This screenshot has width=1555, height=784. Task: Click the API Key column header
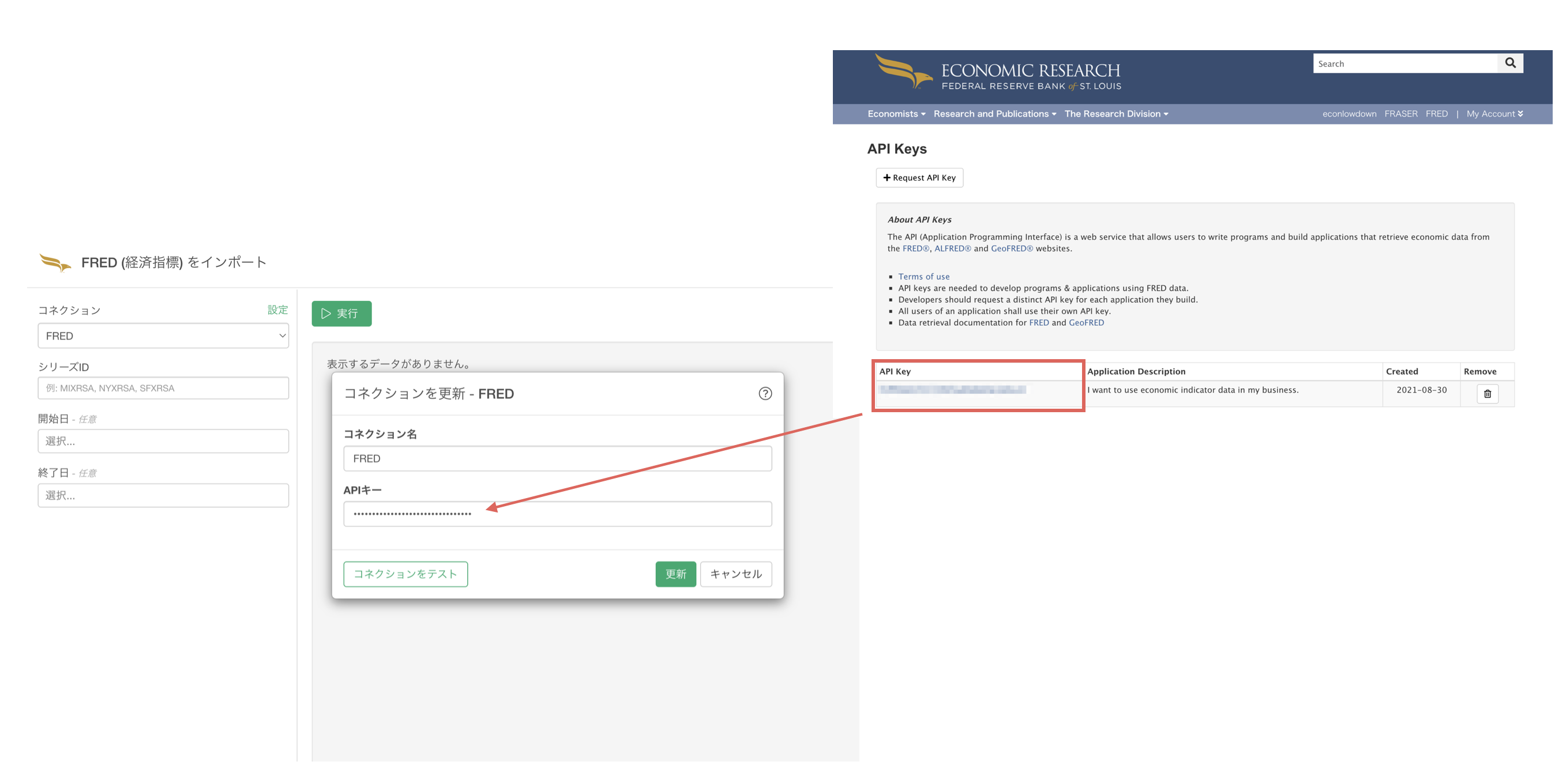pos(895,371)
